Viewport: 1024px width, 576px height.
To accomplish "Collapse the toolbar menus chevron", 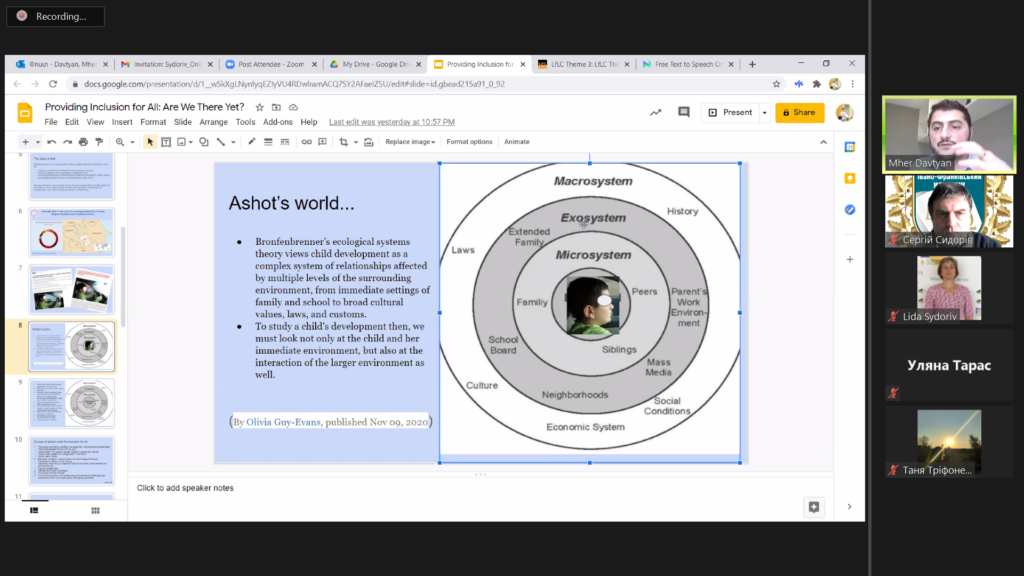I will 824,142.
